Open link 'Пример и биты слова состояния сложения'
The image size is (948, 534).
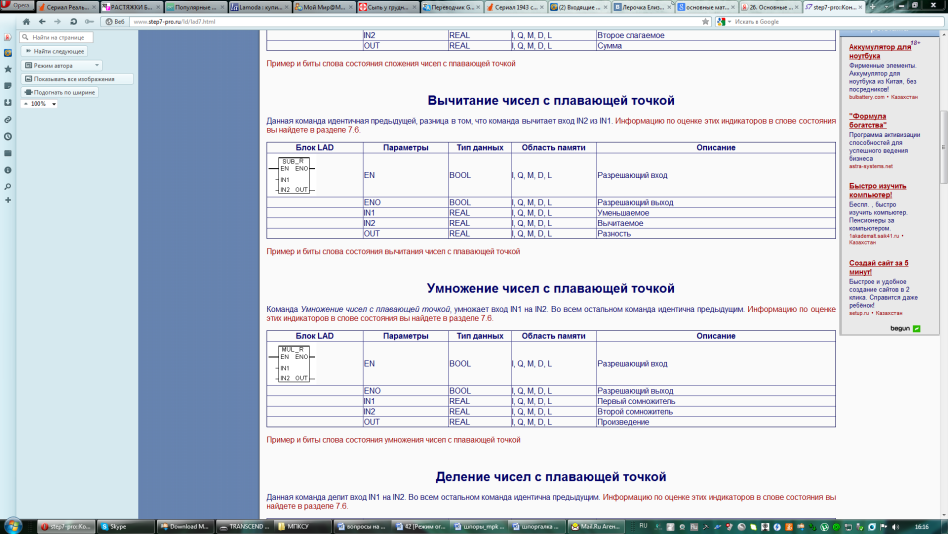391,63
